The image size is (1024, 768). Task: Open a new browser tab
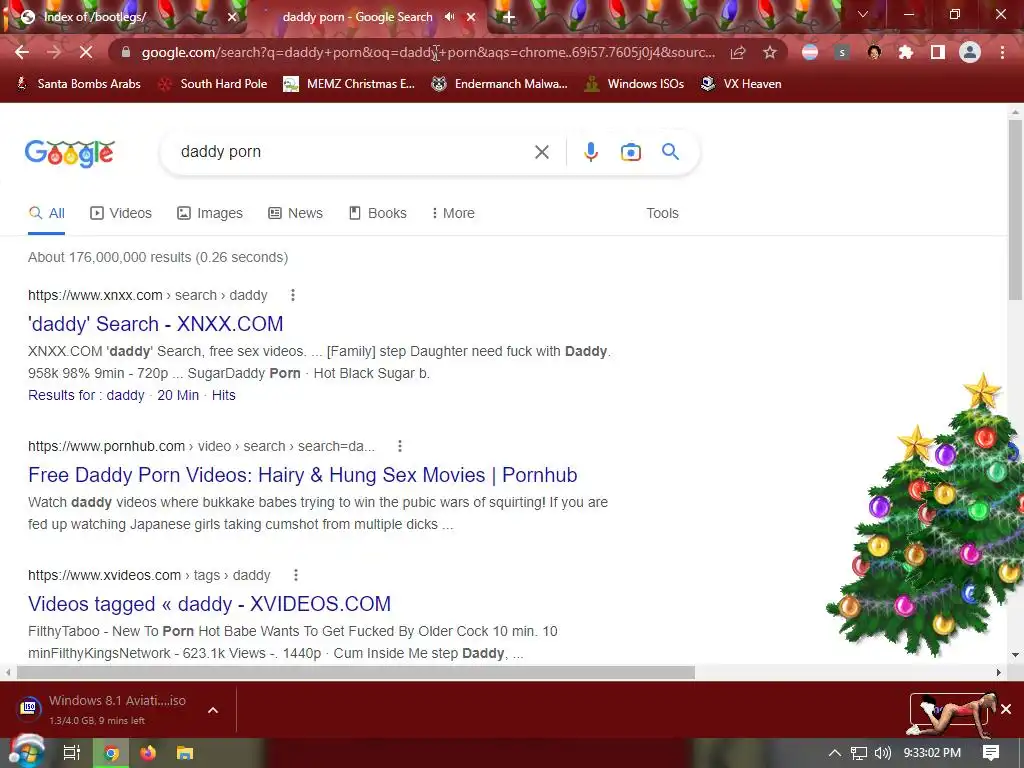point(509,17)
